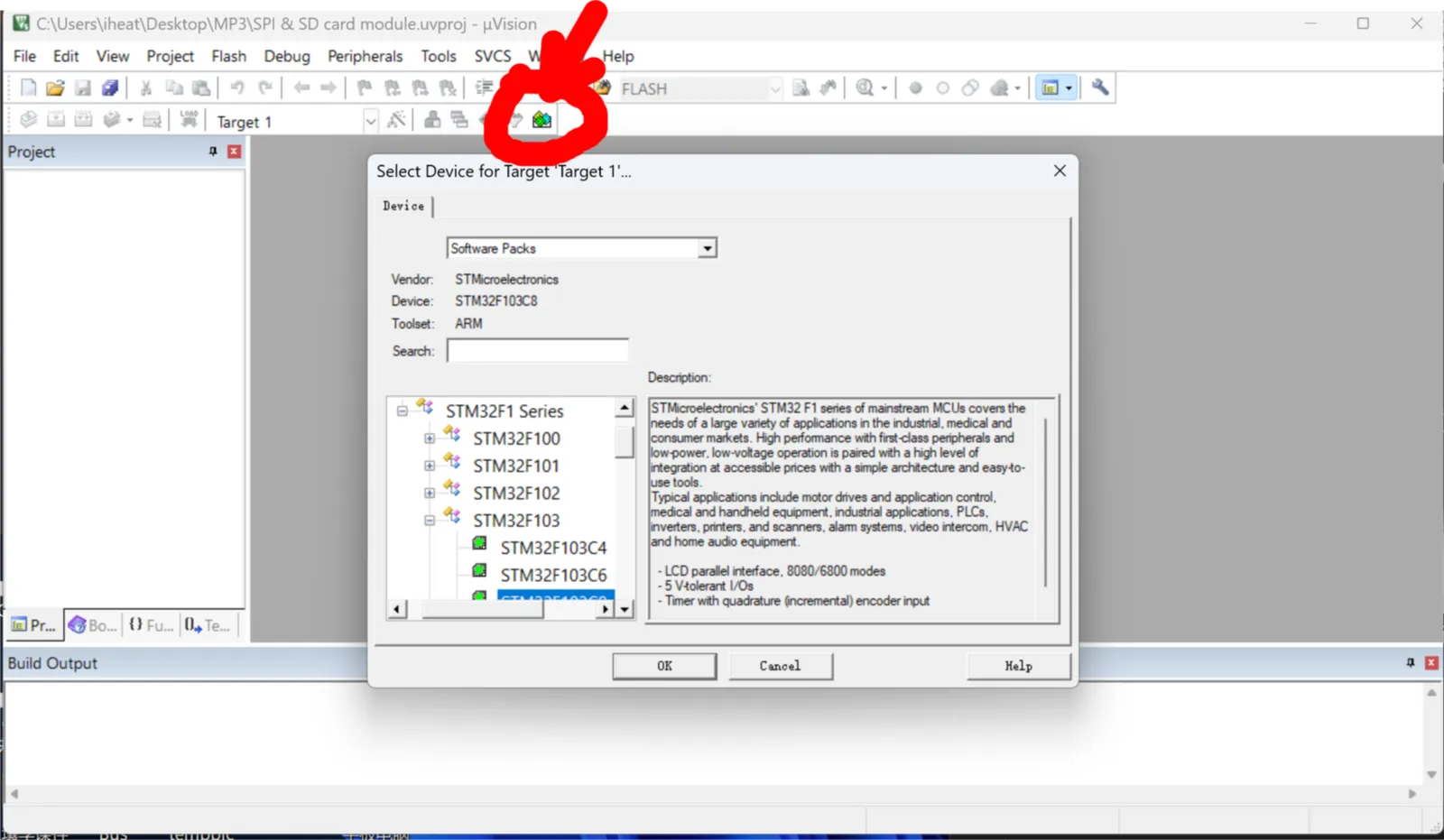This screenshot has height=840, width=1444.
Task: Pin the Project panel
Action: coord(213,152)
